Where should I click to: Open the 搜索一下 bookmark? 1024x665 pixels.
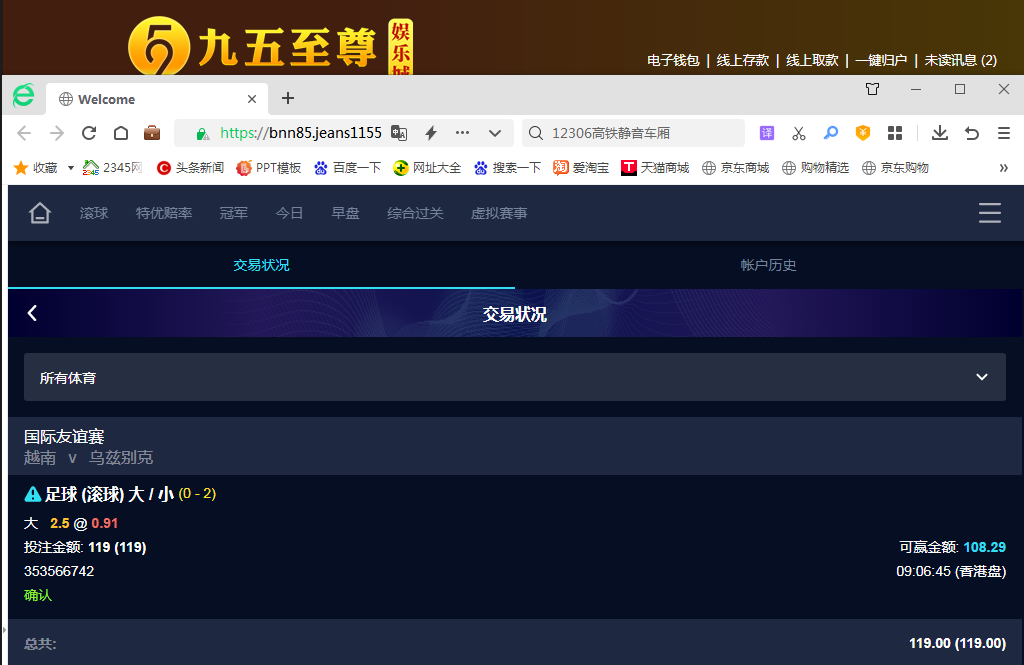pyautogui.click(x=507, y=168)
